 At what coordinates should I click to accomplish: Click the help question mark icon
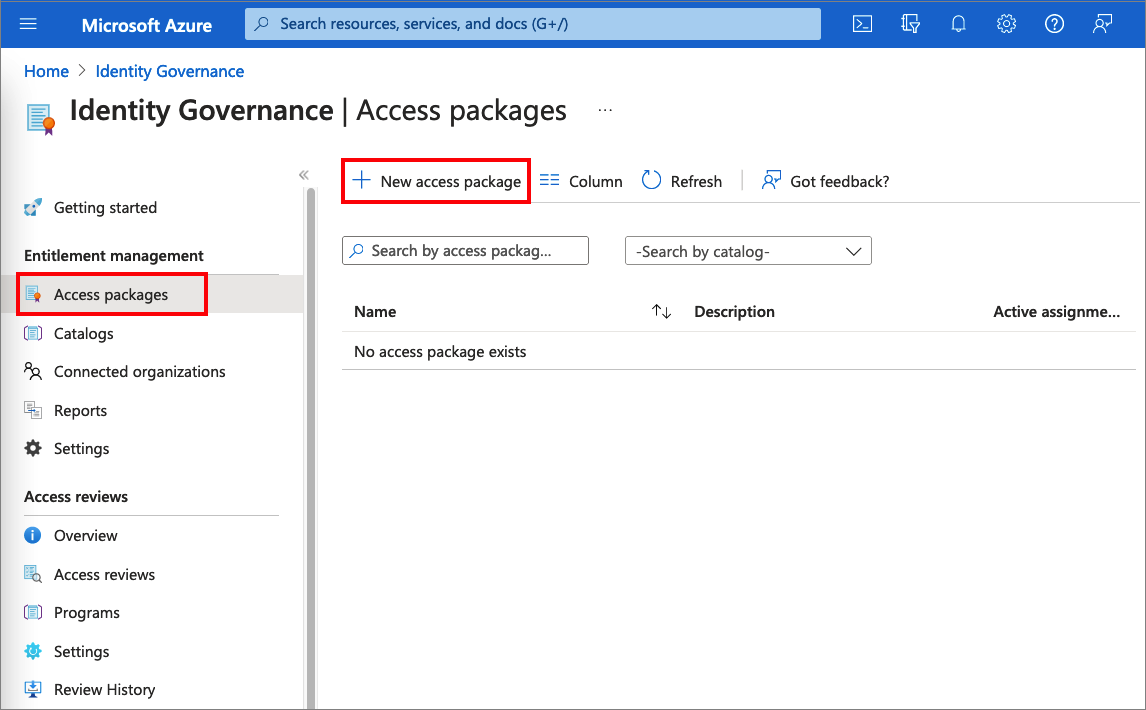(1054, 24)
